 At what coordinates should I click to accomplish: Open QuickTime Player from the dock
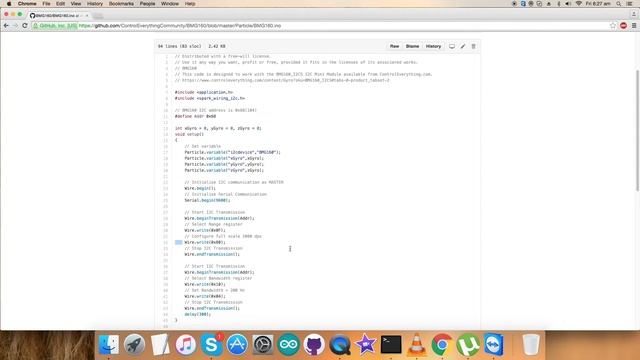click(x=340, y=344)
